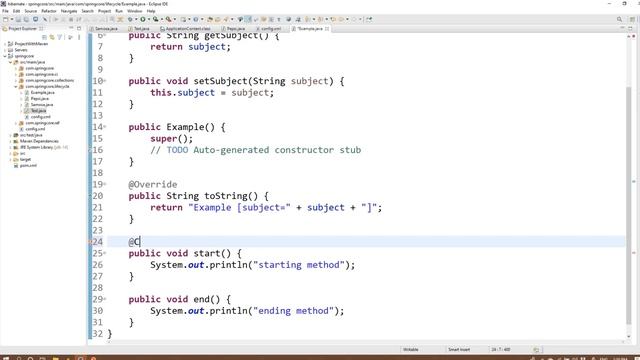Screen dimensions: 640x360
Task: Click the Help menu
Action: point(151,11)
